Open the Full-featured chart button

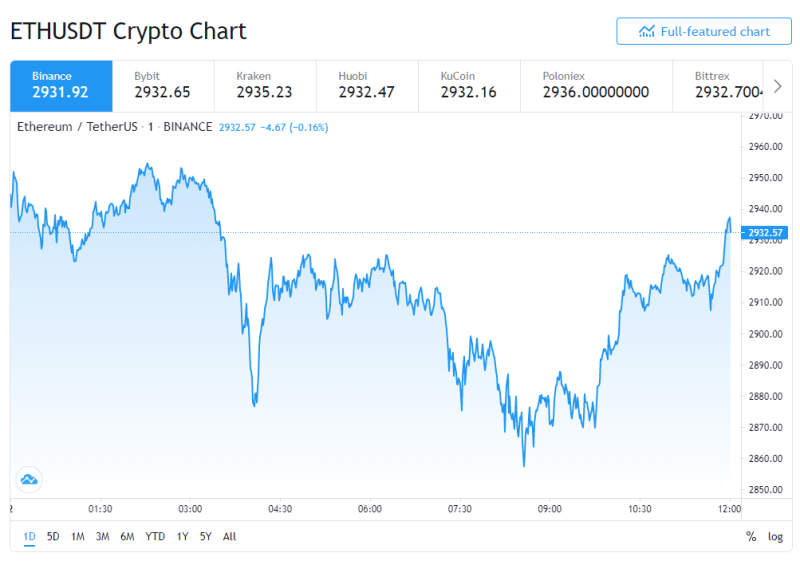click(704, 32)
